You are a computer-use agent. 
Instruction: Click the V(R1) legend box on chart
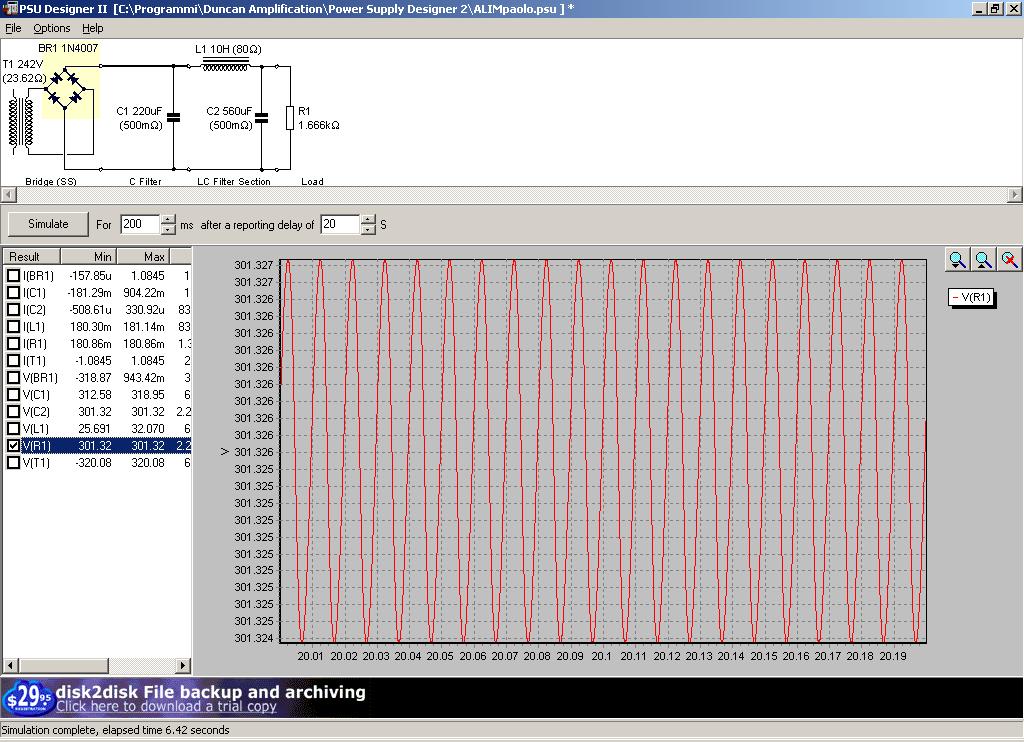pos(971,297)
